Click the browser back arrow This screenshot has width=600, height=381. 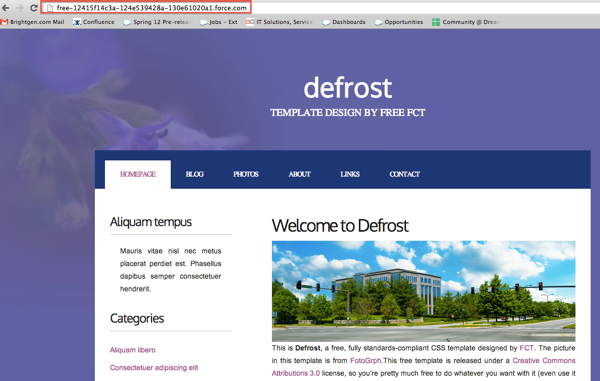pyautogui.click(x=5, y=8)
